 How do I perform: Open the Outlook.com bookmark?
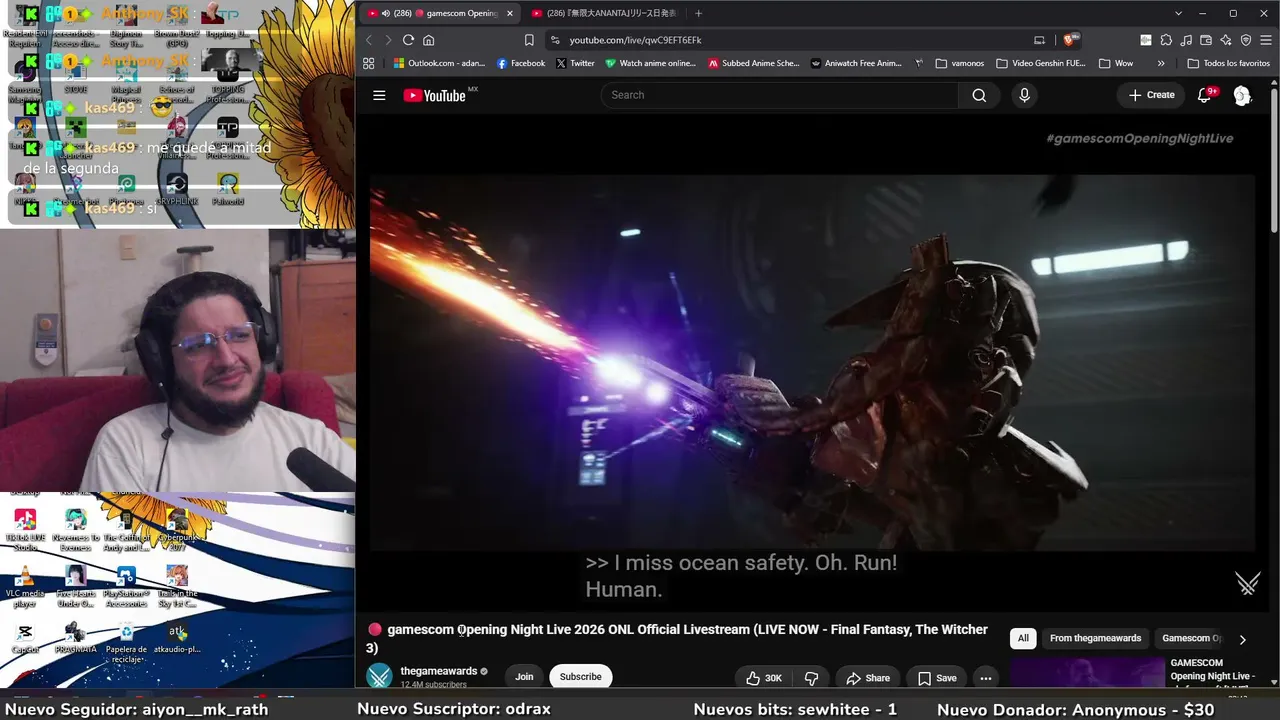pos(439,63)
